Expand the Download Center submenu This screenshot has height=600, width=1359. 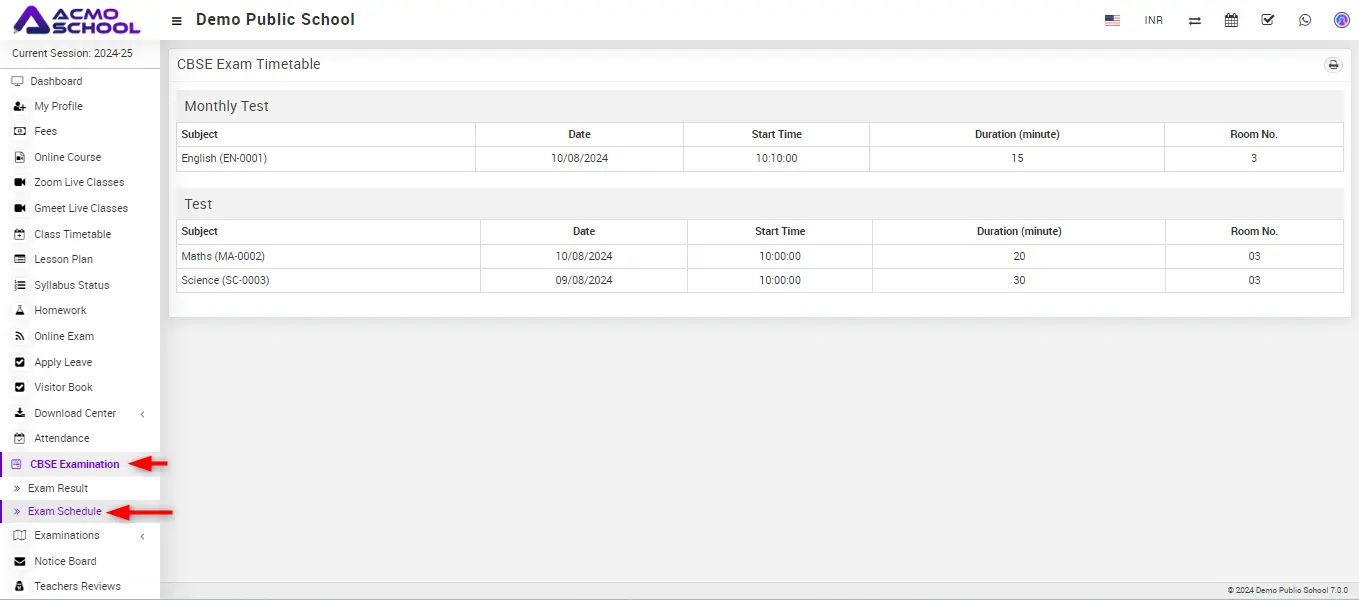(75, 413)
